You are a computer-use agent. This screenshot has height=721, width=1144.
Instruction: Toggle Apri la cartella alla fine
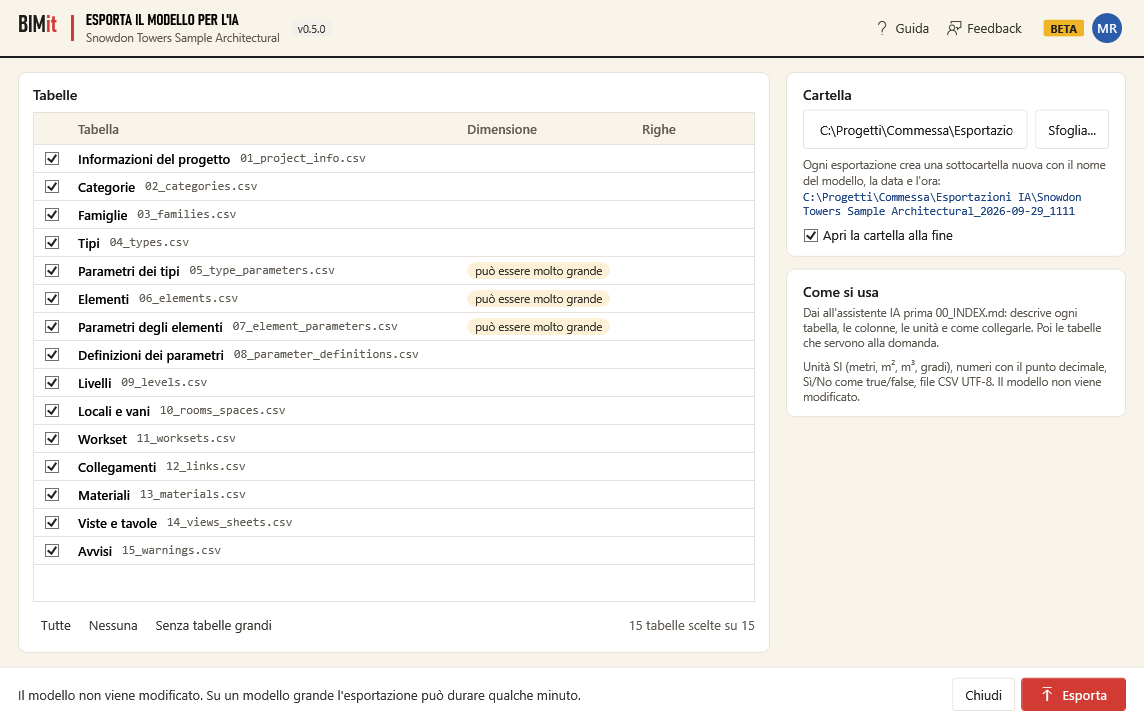pos(811,235)
